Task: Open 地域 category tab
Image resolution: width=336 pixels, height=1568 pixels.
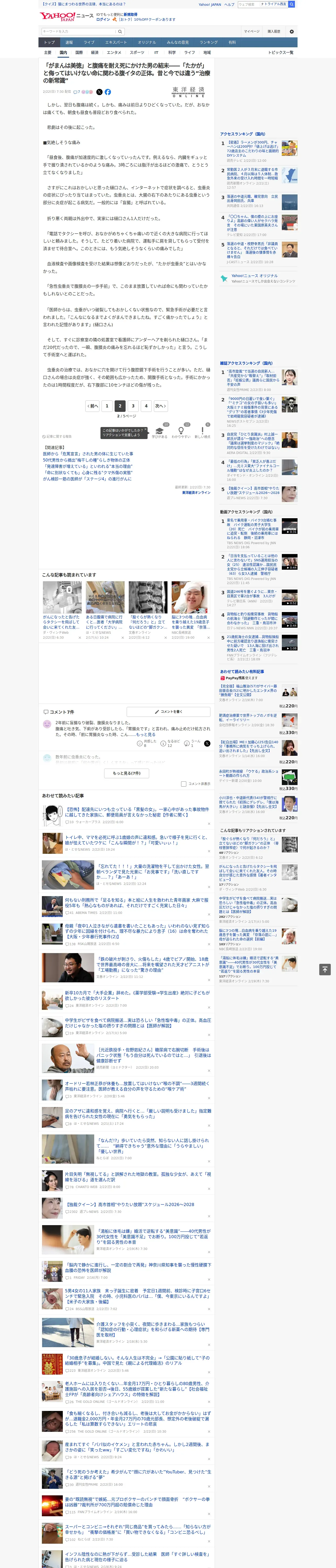Action: [x=207, y=52]
